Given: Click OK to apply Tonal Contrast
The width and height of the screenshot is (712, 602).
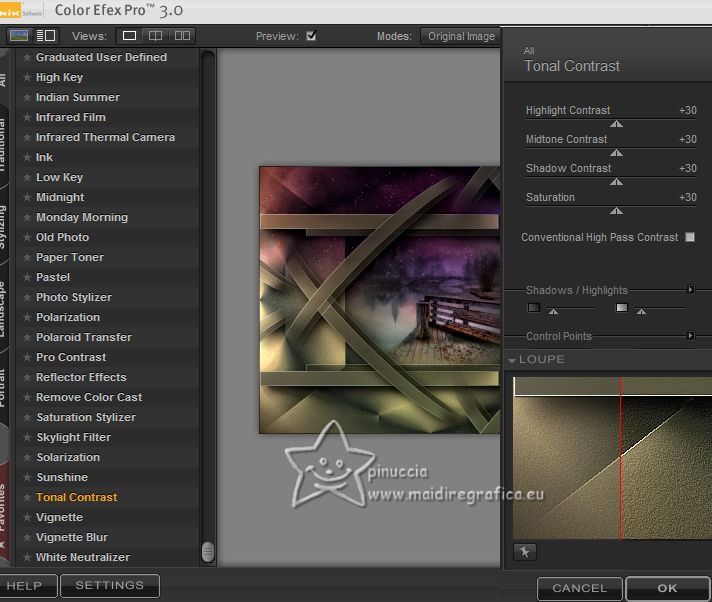Looking at the screenshot, I should click(667, 588).
